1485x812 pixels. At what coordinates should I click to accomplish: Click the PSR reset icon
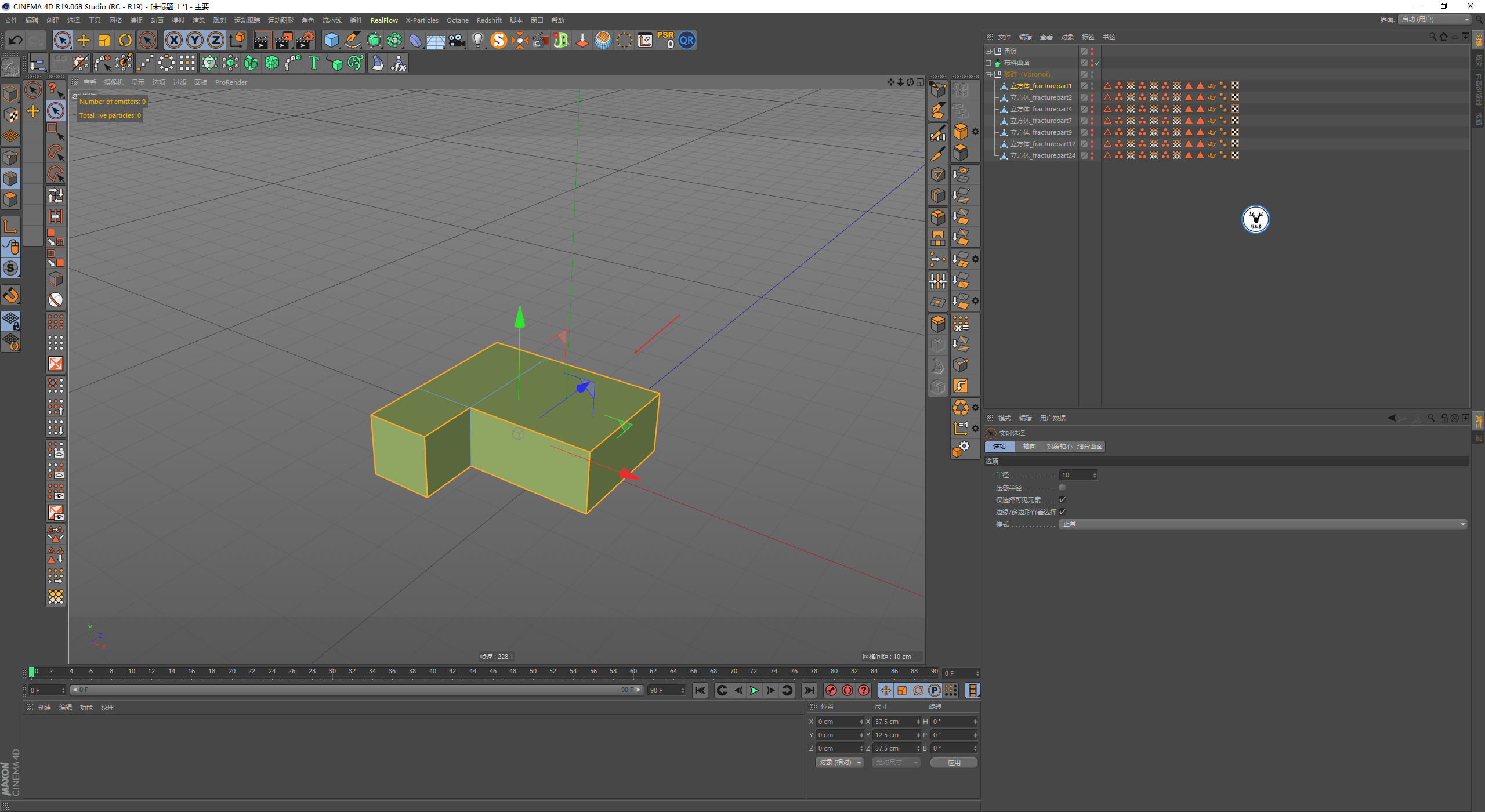pos(665,40)
